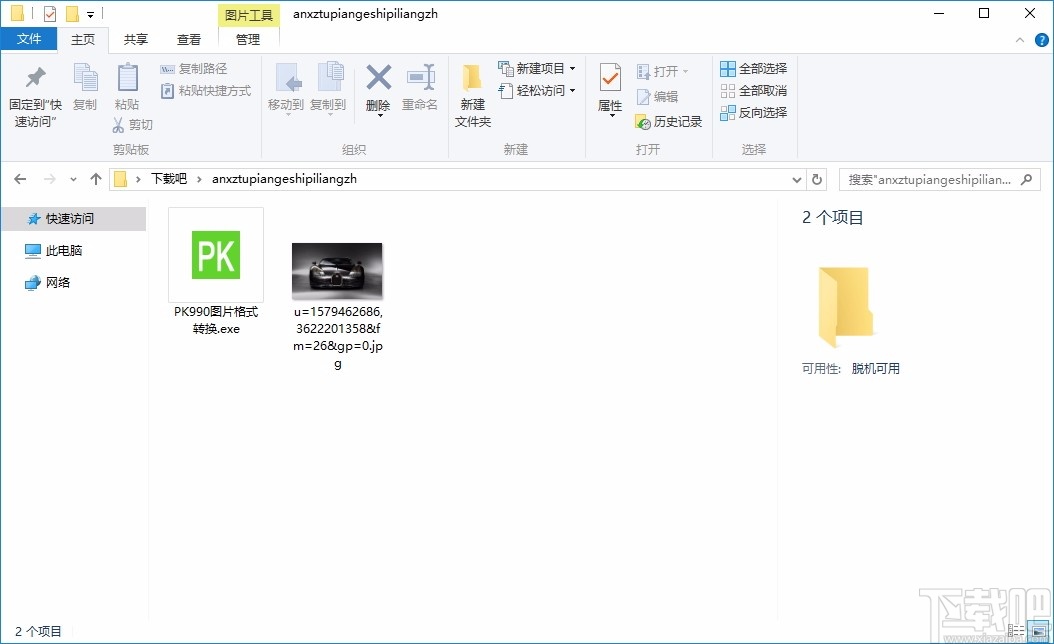Viewport: 1054px width, 644px height.
Task: Open the 属性 (Properties) icon
Action: pos(609,90)
